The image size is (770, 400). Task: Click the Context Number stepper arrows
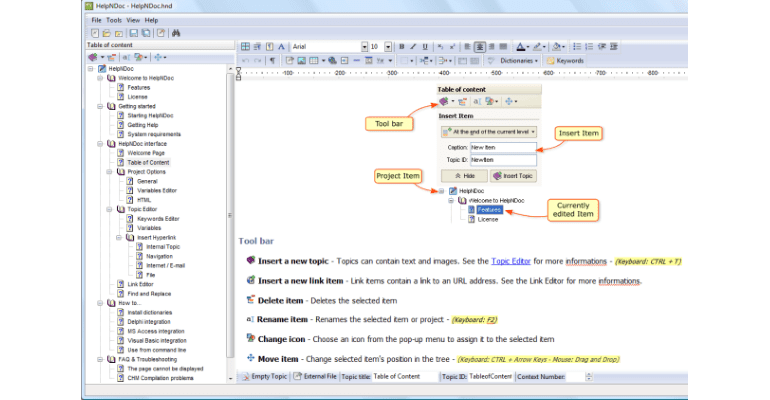[589, 376]
